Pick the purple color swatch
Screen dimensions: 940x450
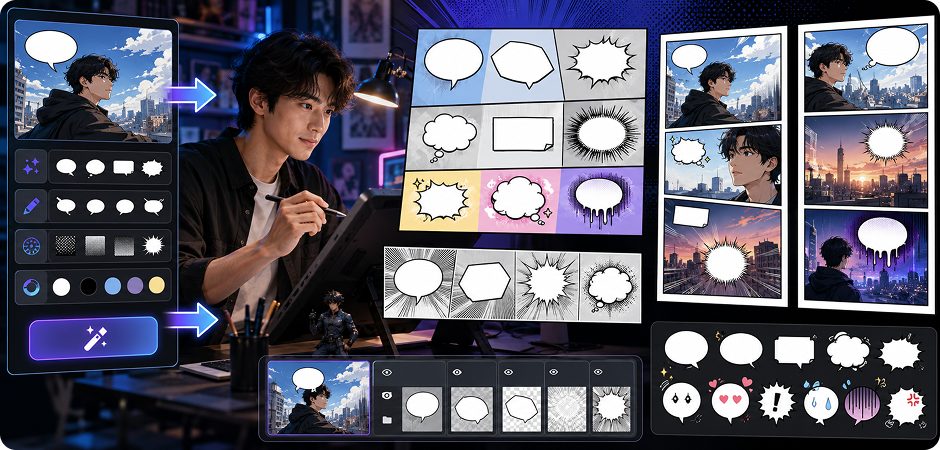(135, 286)
